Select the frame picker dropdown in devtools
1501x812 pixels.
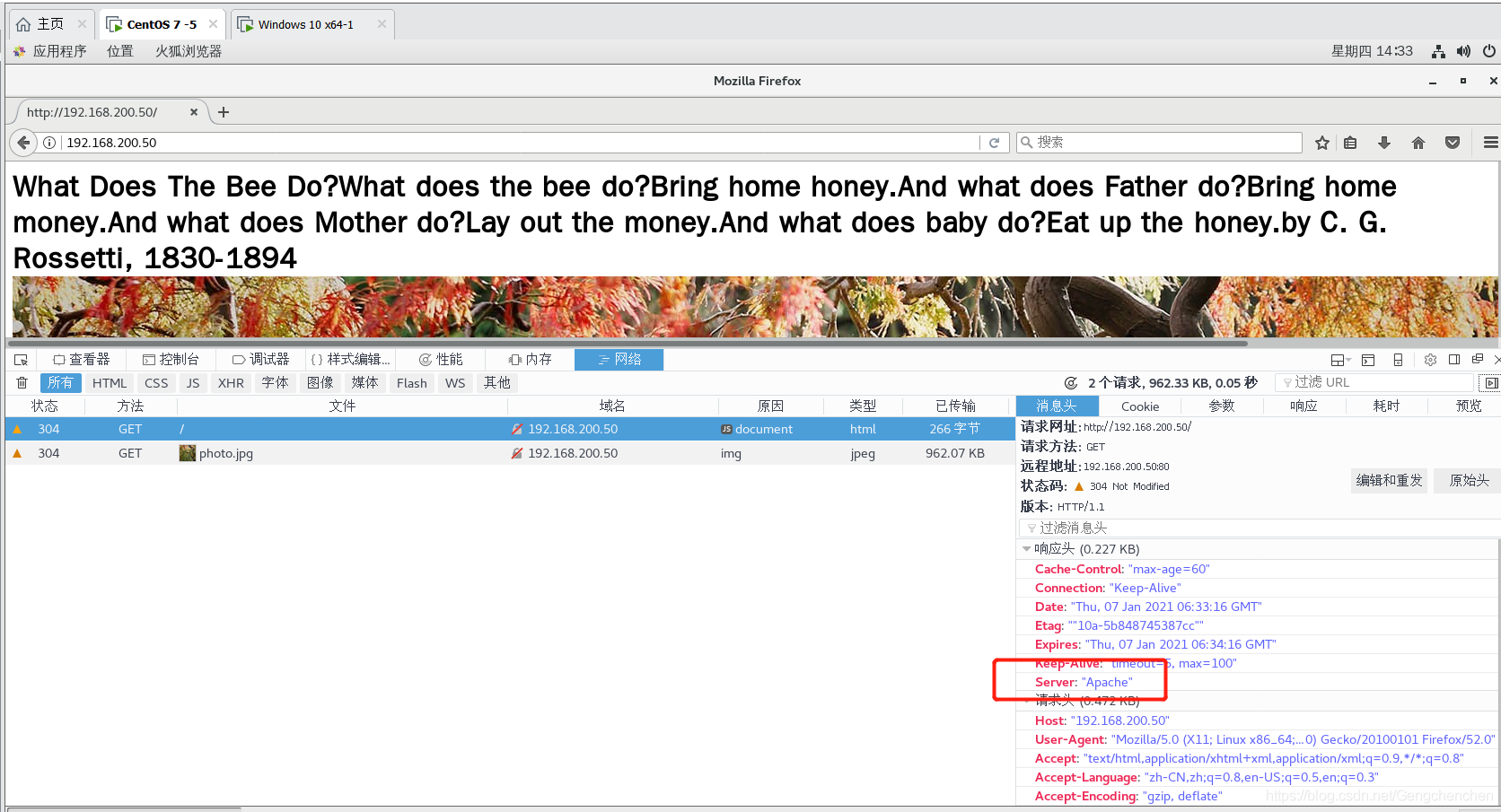pos(1341,360)
